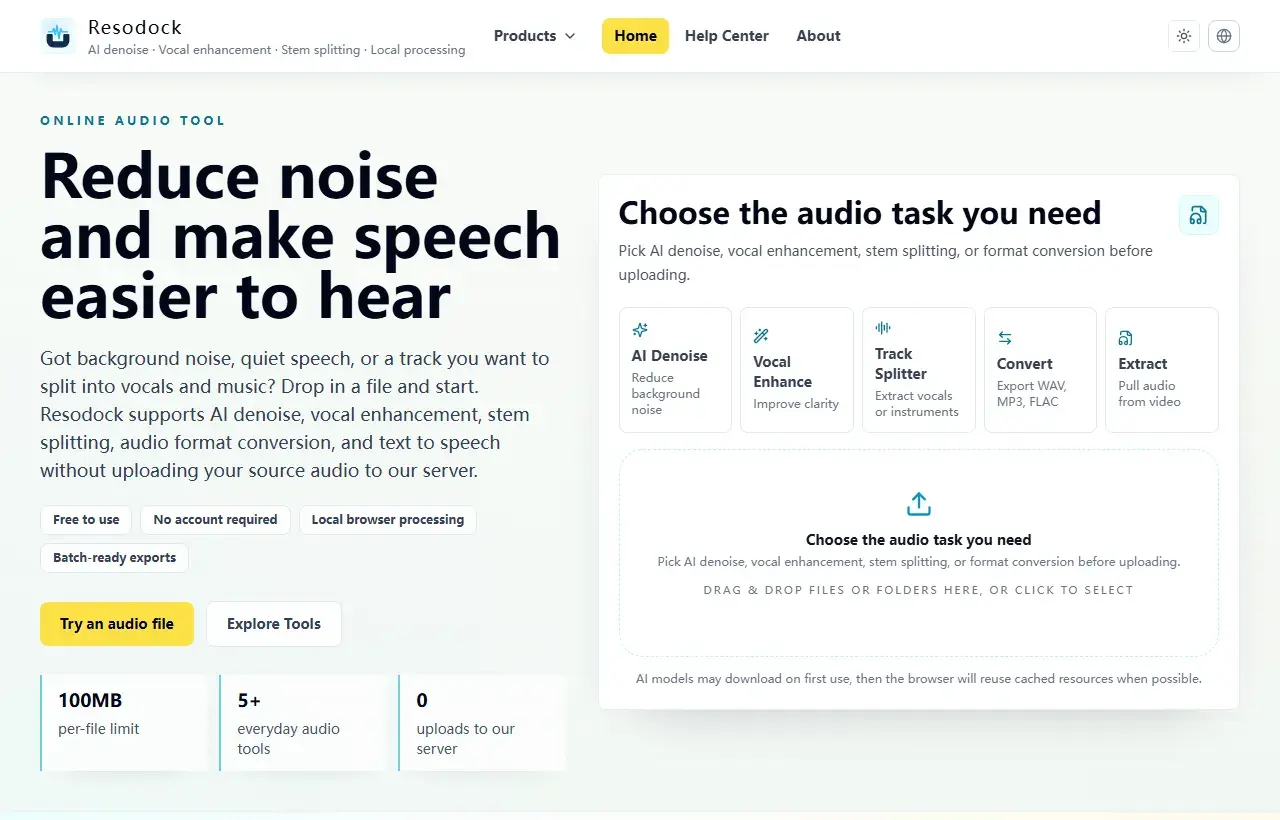Click the 'Improve clarity' description text
The image size is (1280, 820).
click(x=796, y=404)
